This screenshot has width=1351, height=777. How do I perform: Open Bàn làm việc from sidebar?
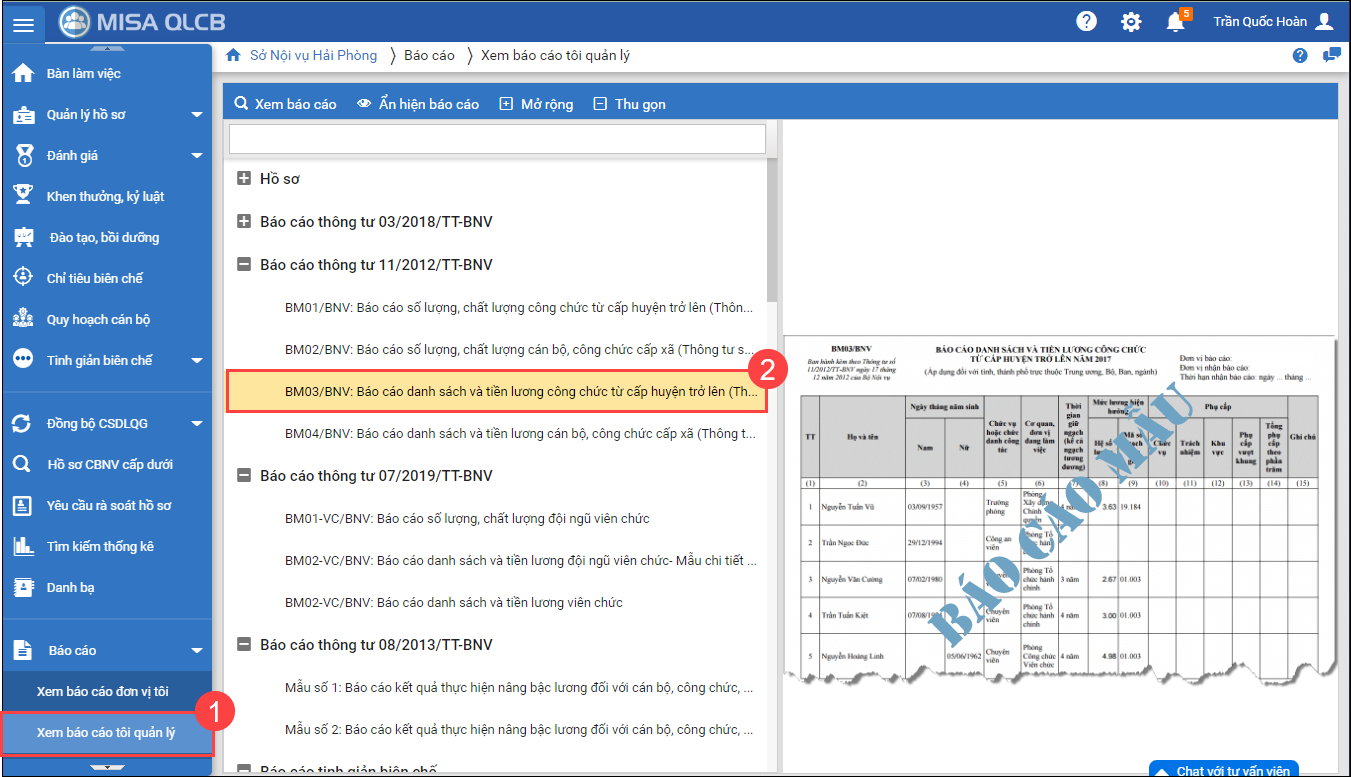click(84, 73)
